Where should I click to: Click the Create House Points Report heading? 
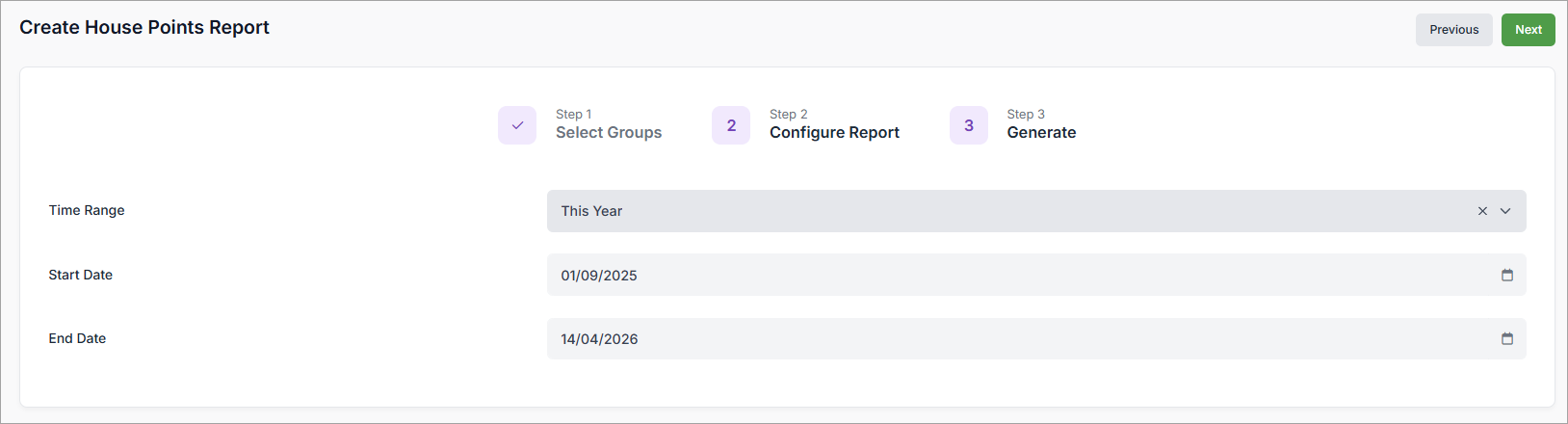(x=144, y=28)
